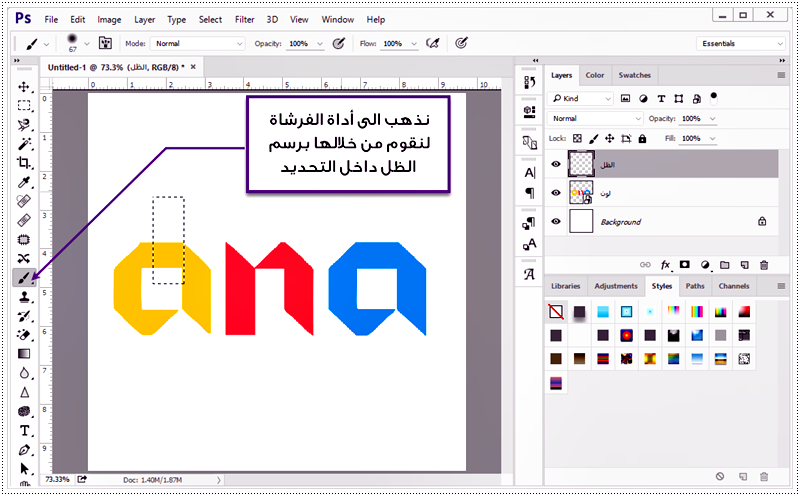
Task: Switch to the Channels tab
Action: pyautogui.click(x=734, y=286)
